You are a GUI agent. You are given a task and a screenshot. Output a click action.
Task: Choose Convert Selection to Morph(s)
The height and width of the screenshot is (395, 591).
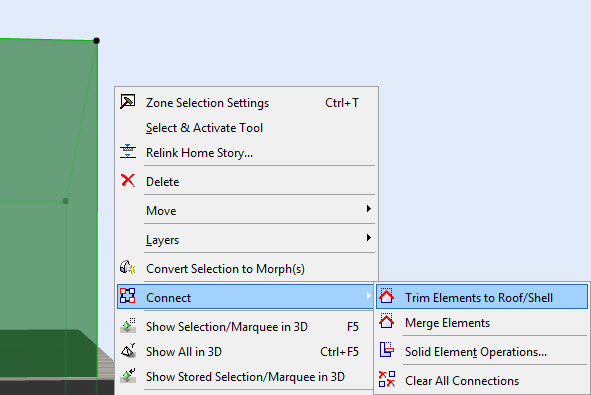(247, 269)
